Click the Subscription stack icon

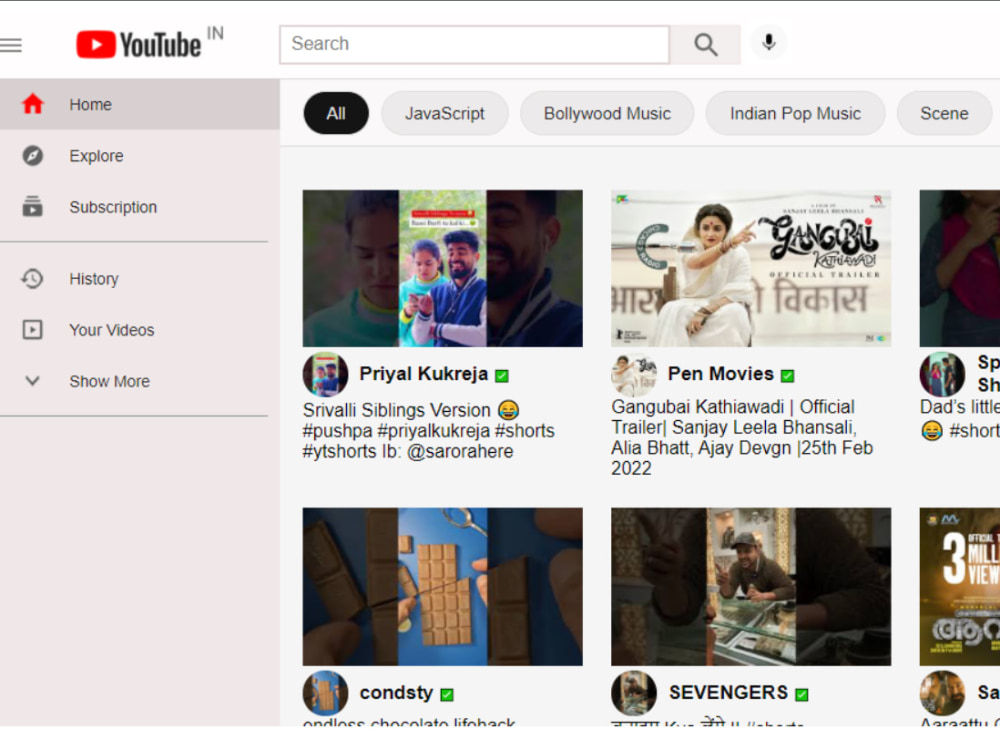point(33,207)
